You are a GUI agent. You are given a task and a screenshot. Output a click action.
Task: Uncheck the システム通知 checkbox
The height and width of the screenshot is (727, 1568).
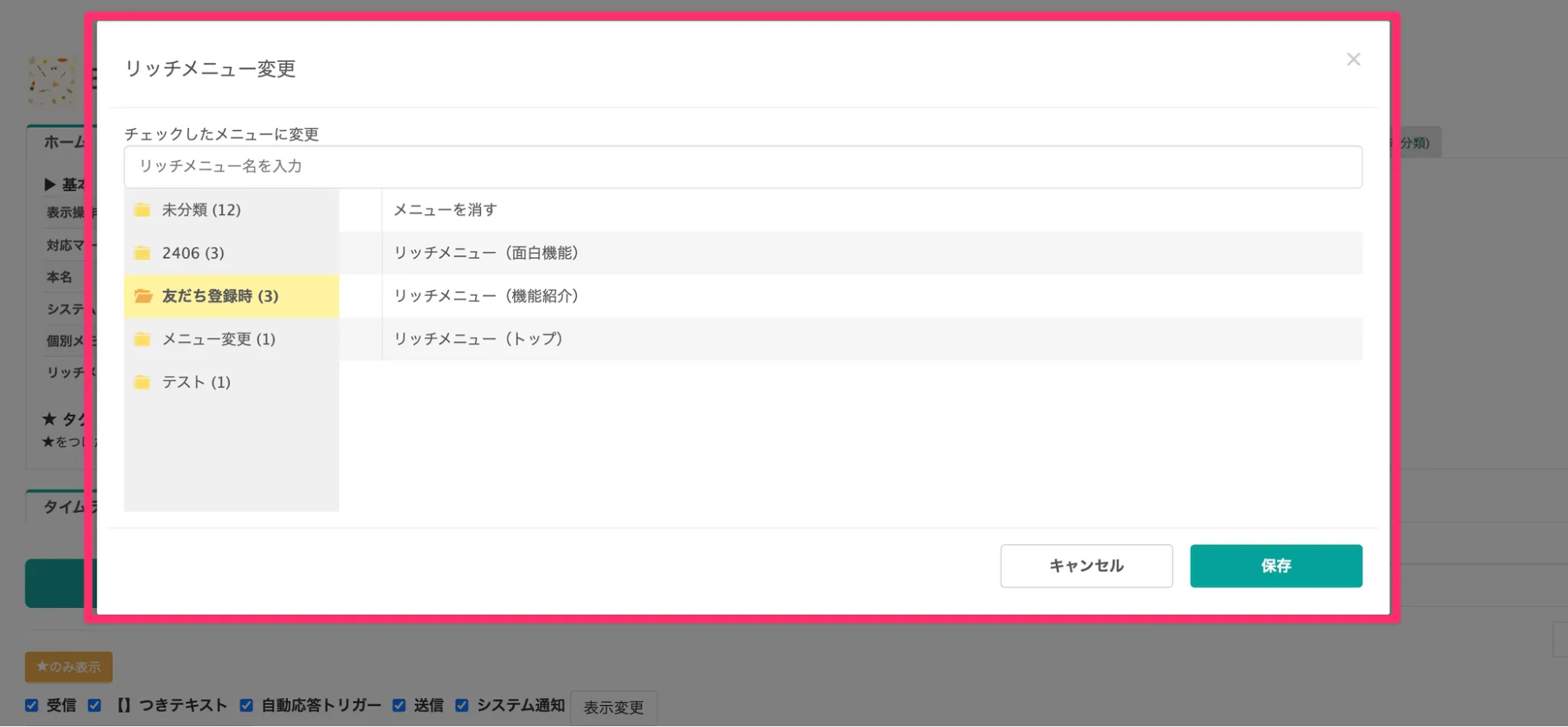tap(460, 705)
